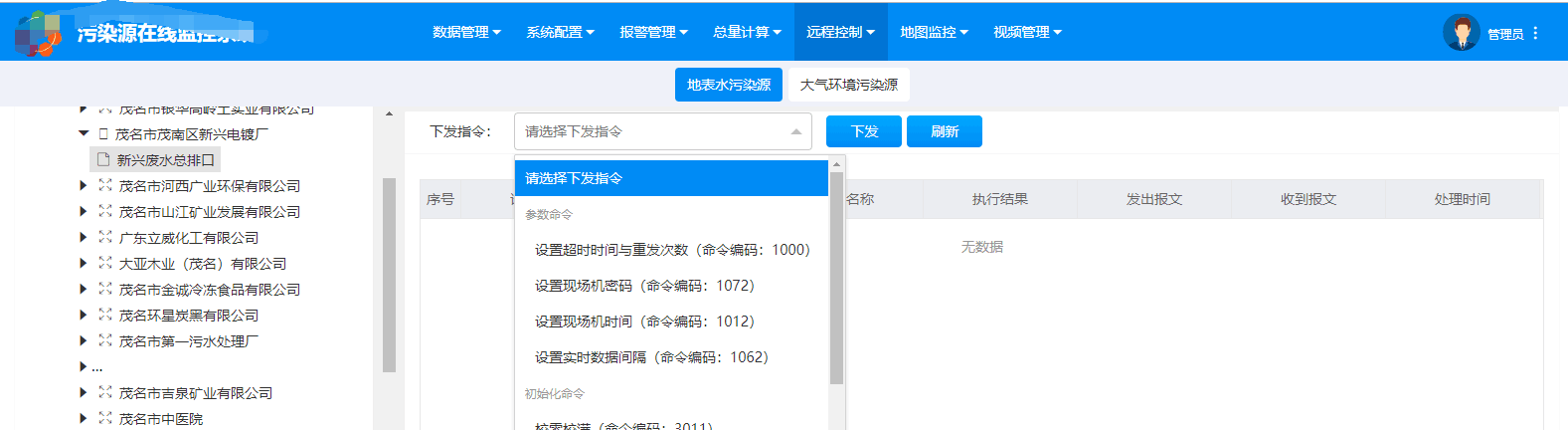Click the icon beside 广东立威化工有限公司

105,237
